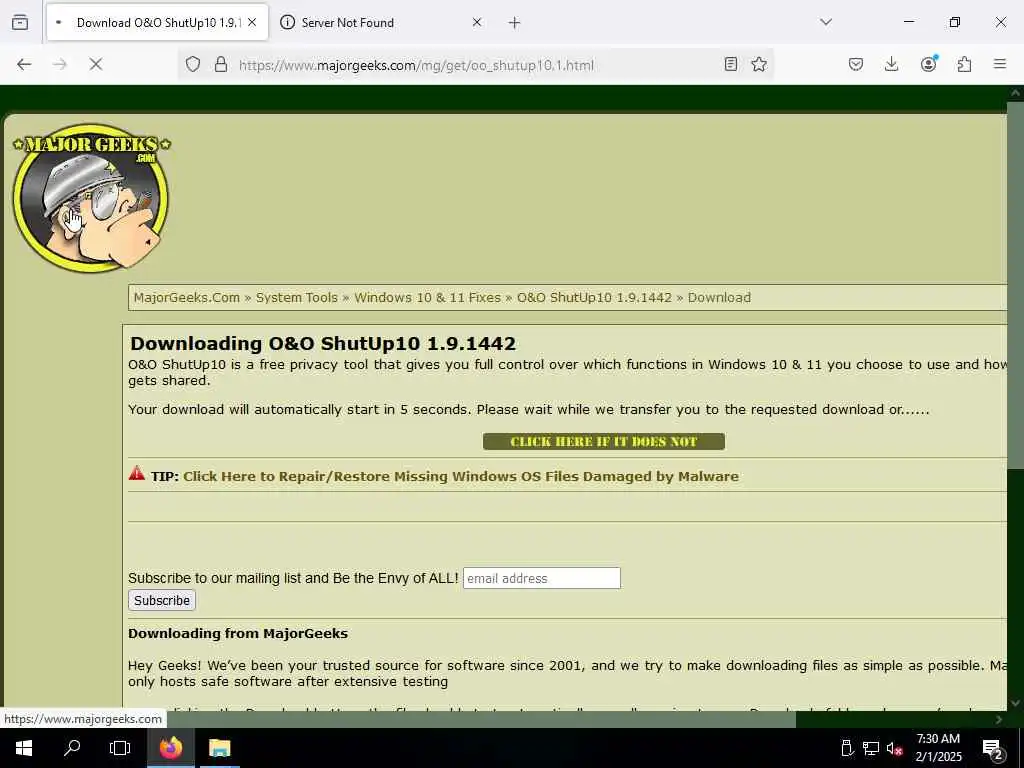Open the Repair/Restore Missing Windows OS Files tip

(461, 476)
